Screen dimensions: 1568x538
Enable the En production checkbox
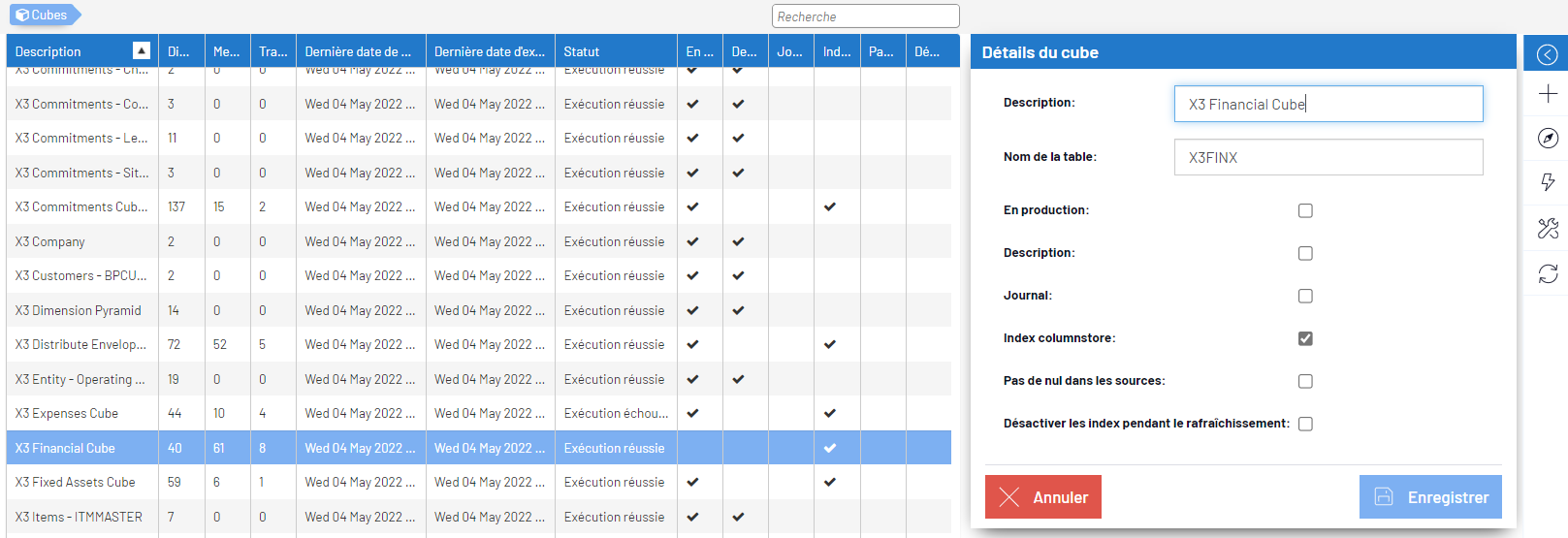(1305, 210)
